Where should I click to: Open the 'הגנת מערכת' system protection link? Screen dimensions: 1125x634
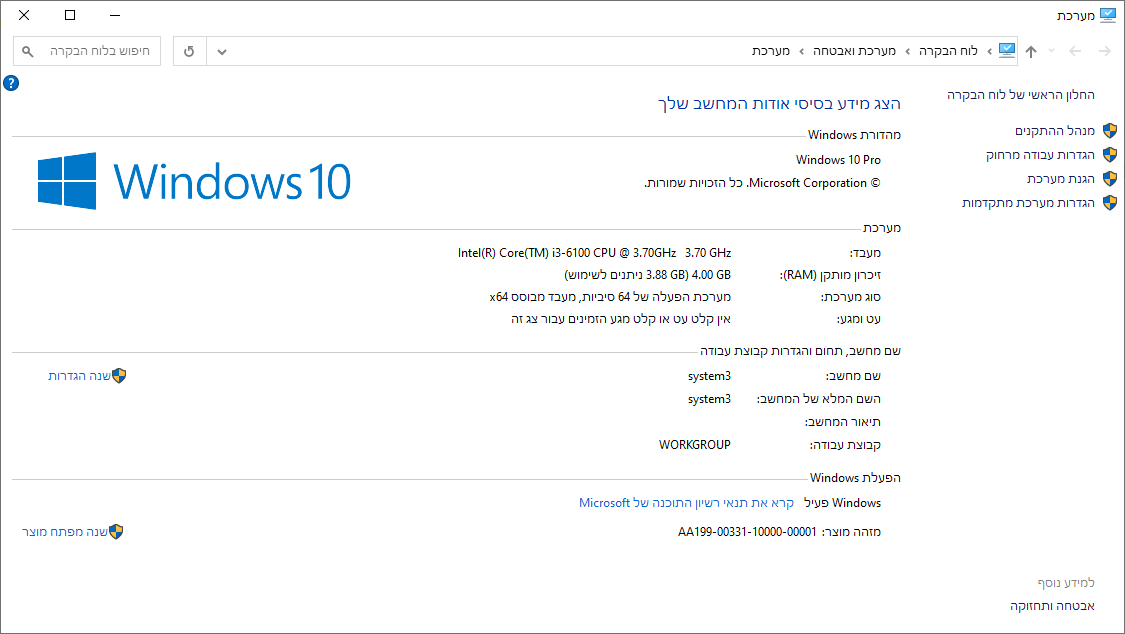coord(1060,179)
